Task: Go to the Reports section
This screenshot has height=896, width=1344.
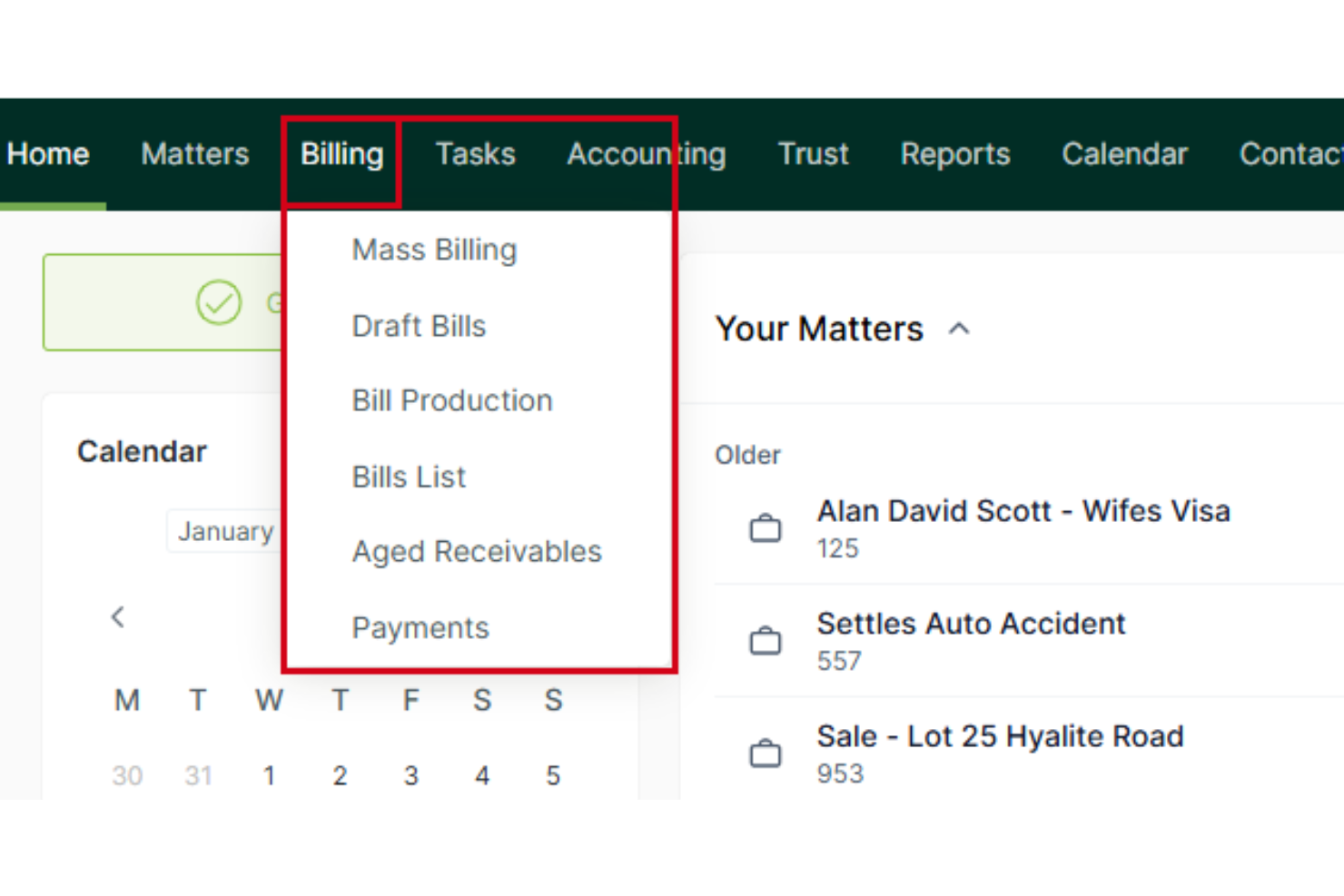Action: [x=954, y=154]
